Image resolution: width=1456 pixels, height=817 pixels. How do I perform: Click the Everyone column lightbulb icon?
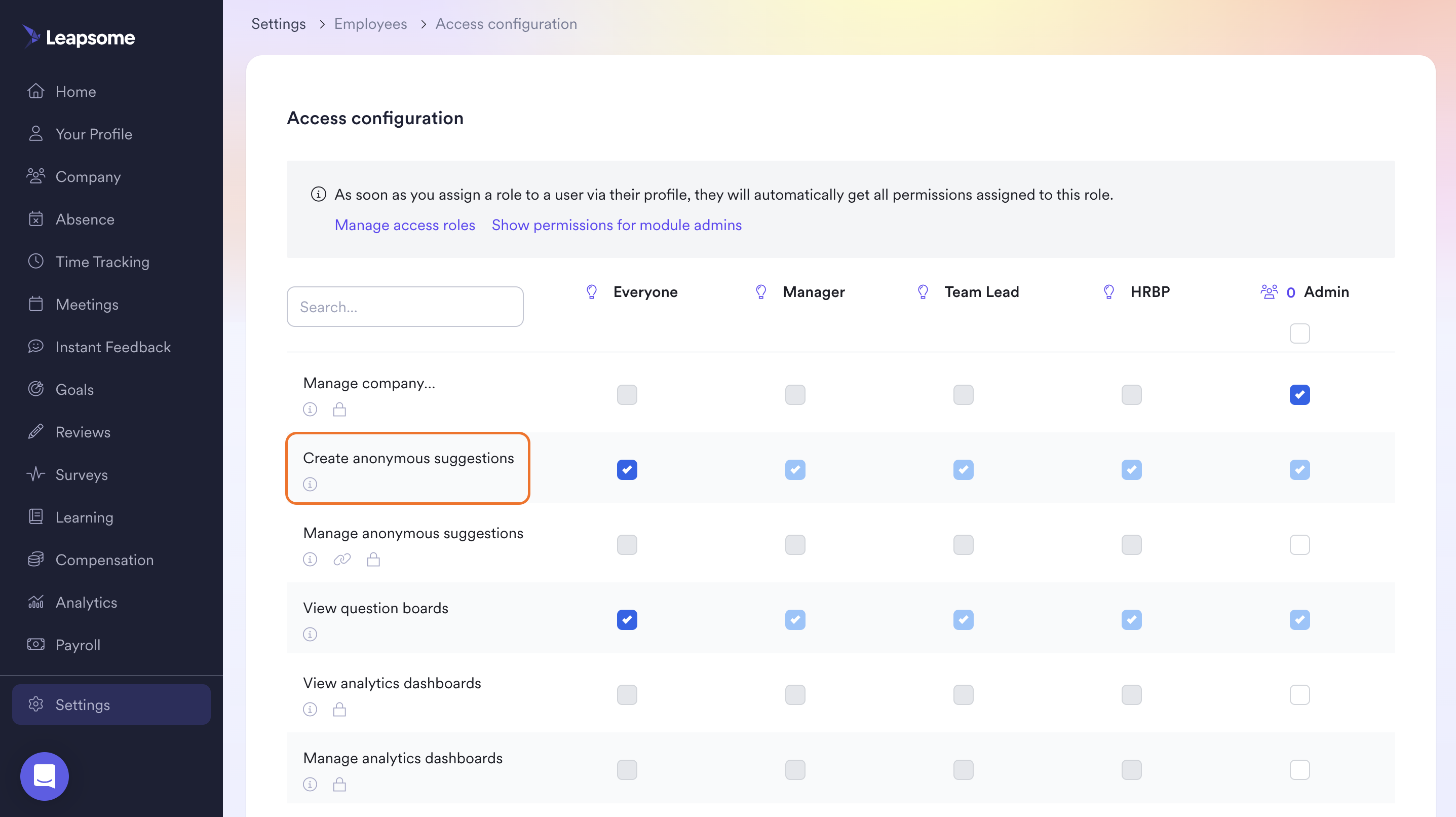click(x=591, y=292)
